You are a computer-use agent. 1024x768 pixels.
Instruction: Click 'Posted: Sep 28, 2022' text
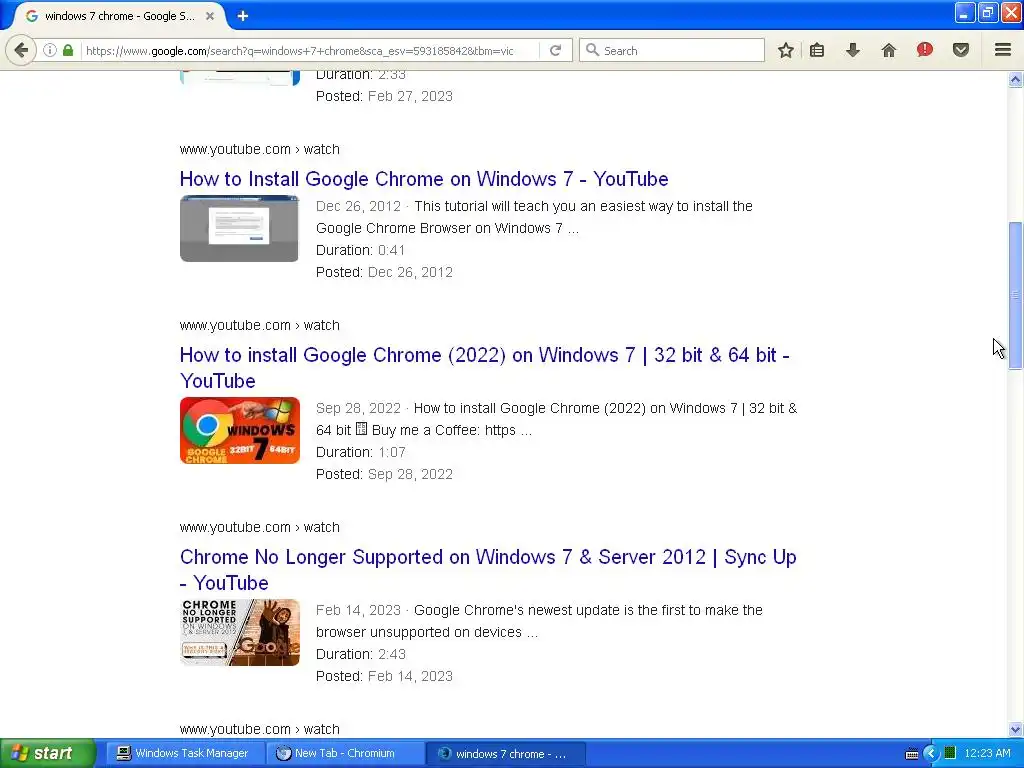pos(384,474)
